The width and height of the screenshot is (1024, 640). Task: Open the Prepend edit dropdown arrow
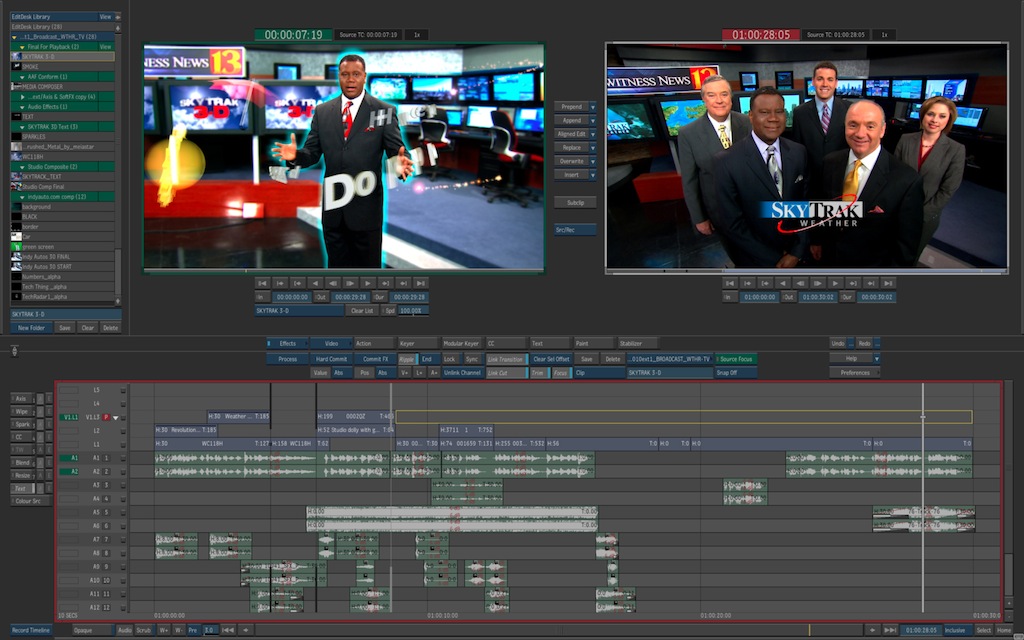tap(592, 106)
